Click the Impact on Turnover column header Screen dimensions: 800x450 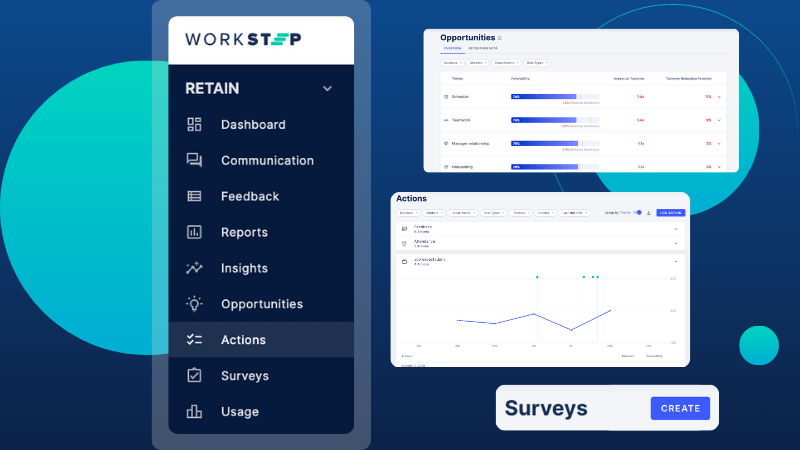[629, 79]
